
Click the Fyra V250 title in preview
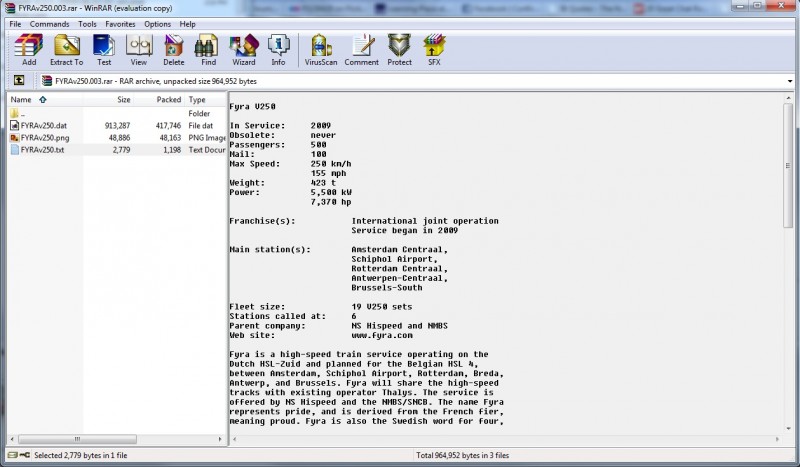click(x=252, y=106)
